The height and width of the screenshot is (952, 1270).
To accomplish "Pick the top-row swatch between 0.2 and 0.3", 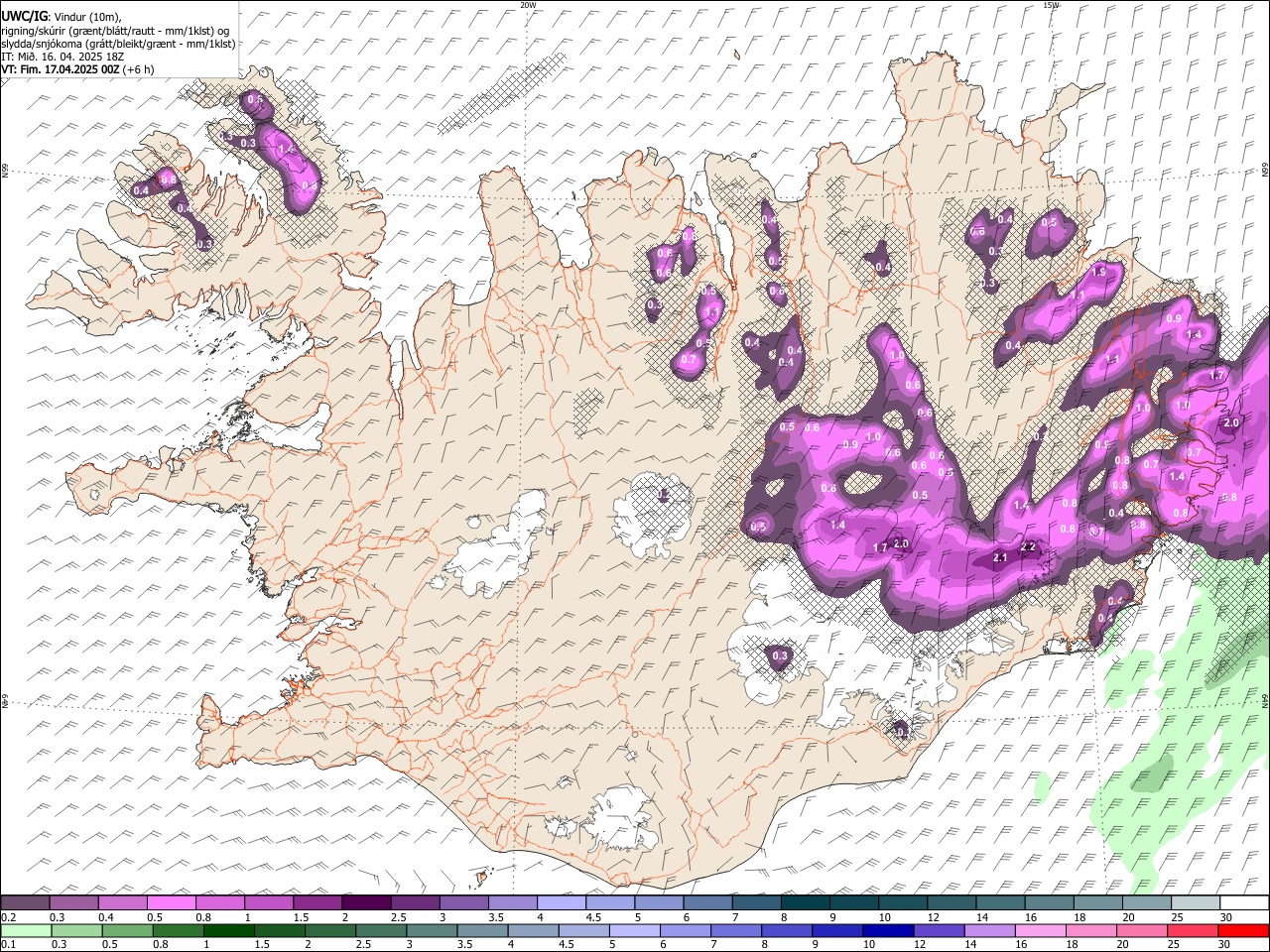I will pyautogui.click(x=25, y=902).
